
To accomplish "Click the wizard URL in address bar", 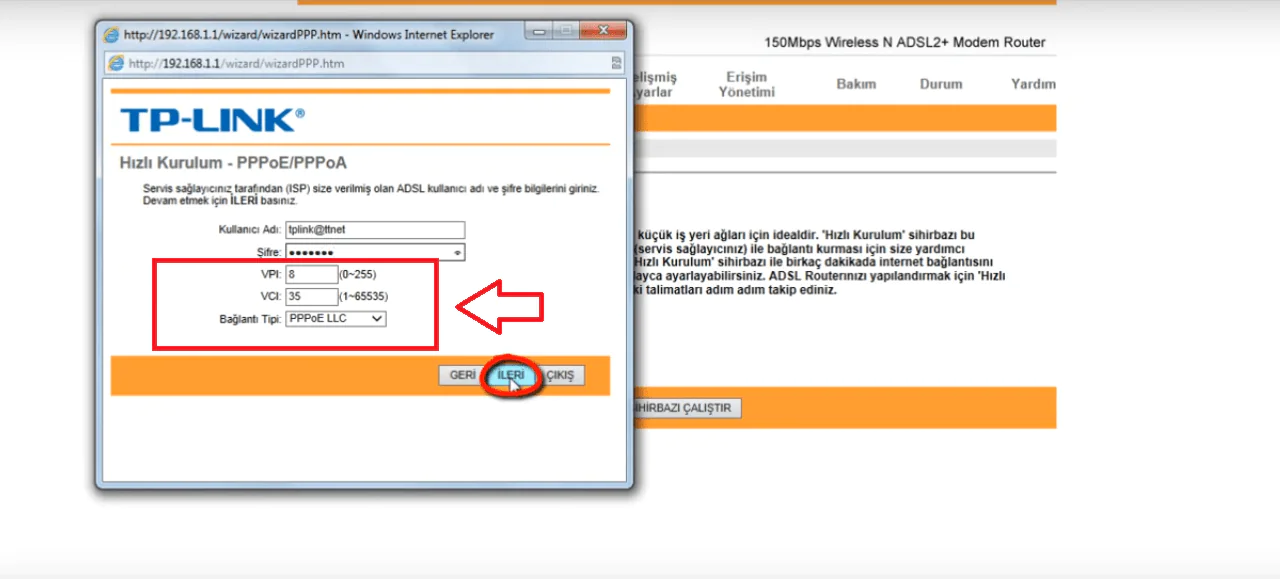I will [236, 63].
